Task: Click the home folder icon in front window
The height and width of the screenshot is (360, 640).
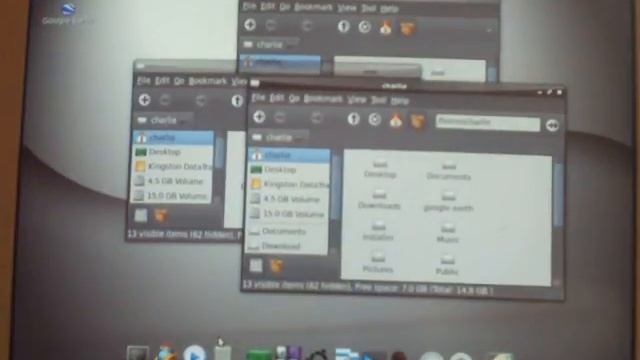Action: click(396, 121)
